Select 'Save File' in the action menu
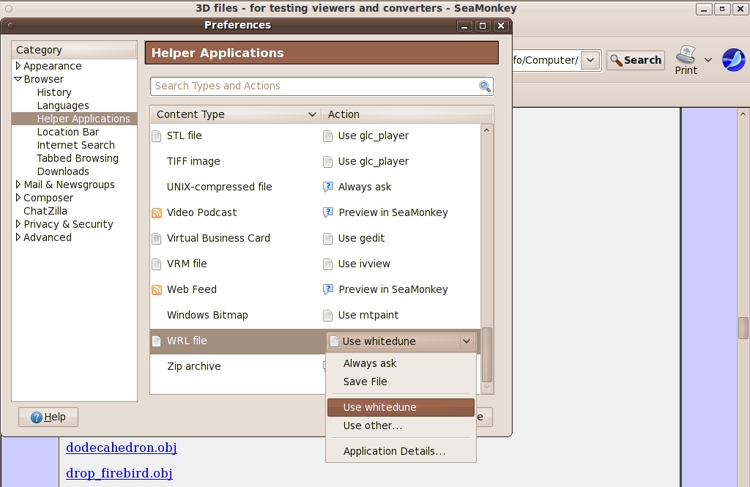The width and height of the screenshot is (750, 487). click(x=365, y=382)
